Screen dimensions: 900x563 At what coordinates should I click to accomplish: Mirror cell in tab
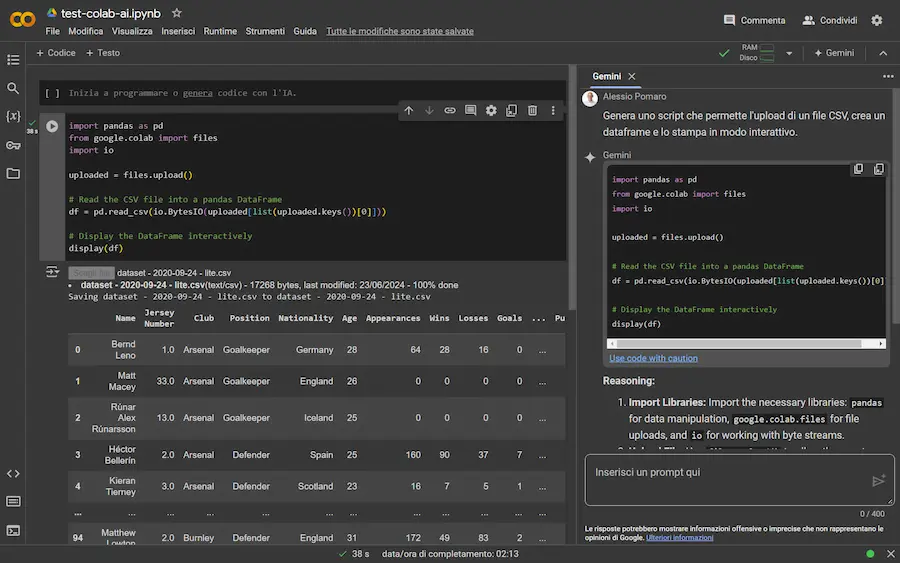tap(511, 110)
